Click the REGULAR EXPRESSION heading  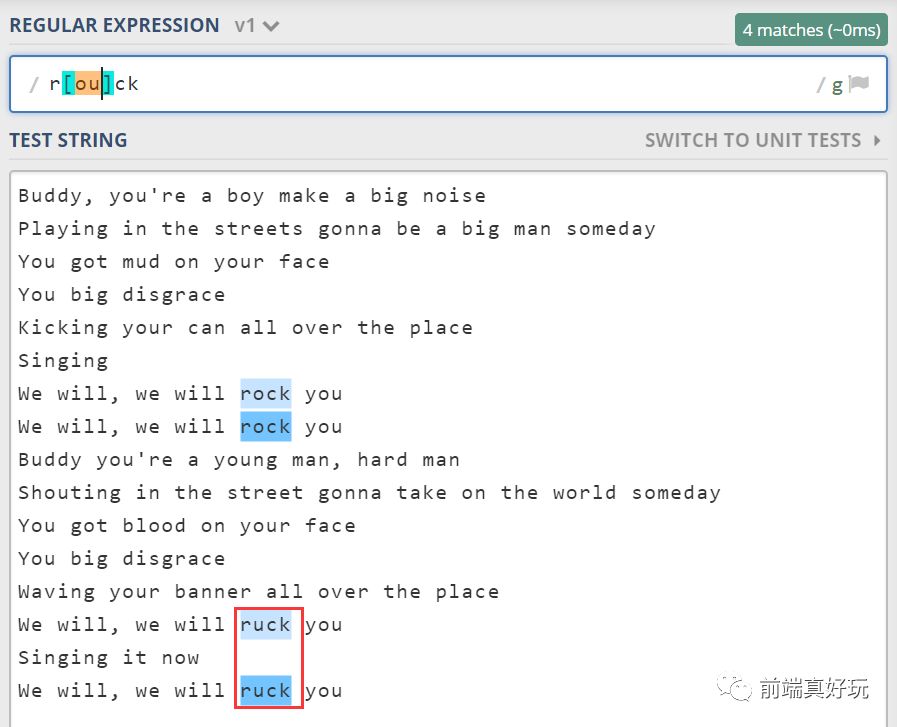(x=114, y=25)
